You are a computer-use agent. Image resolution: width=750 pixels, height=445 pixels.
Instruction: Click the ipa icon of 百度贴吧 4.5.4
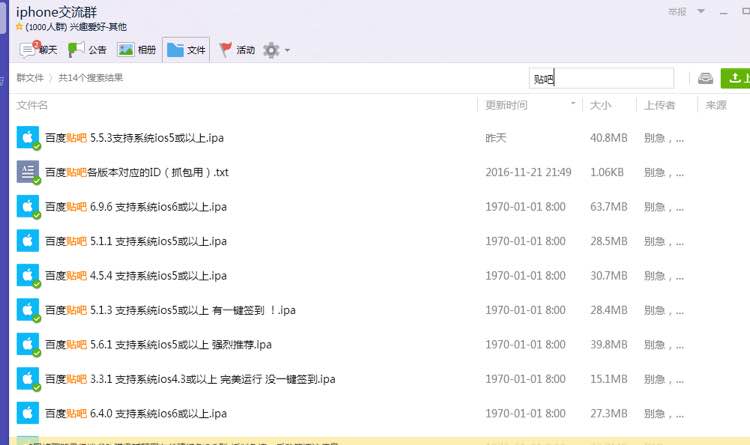pos(28,276)
